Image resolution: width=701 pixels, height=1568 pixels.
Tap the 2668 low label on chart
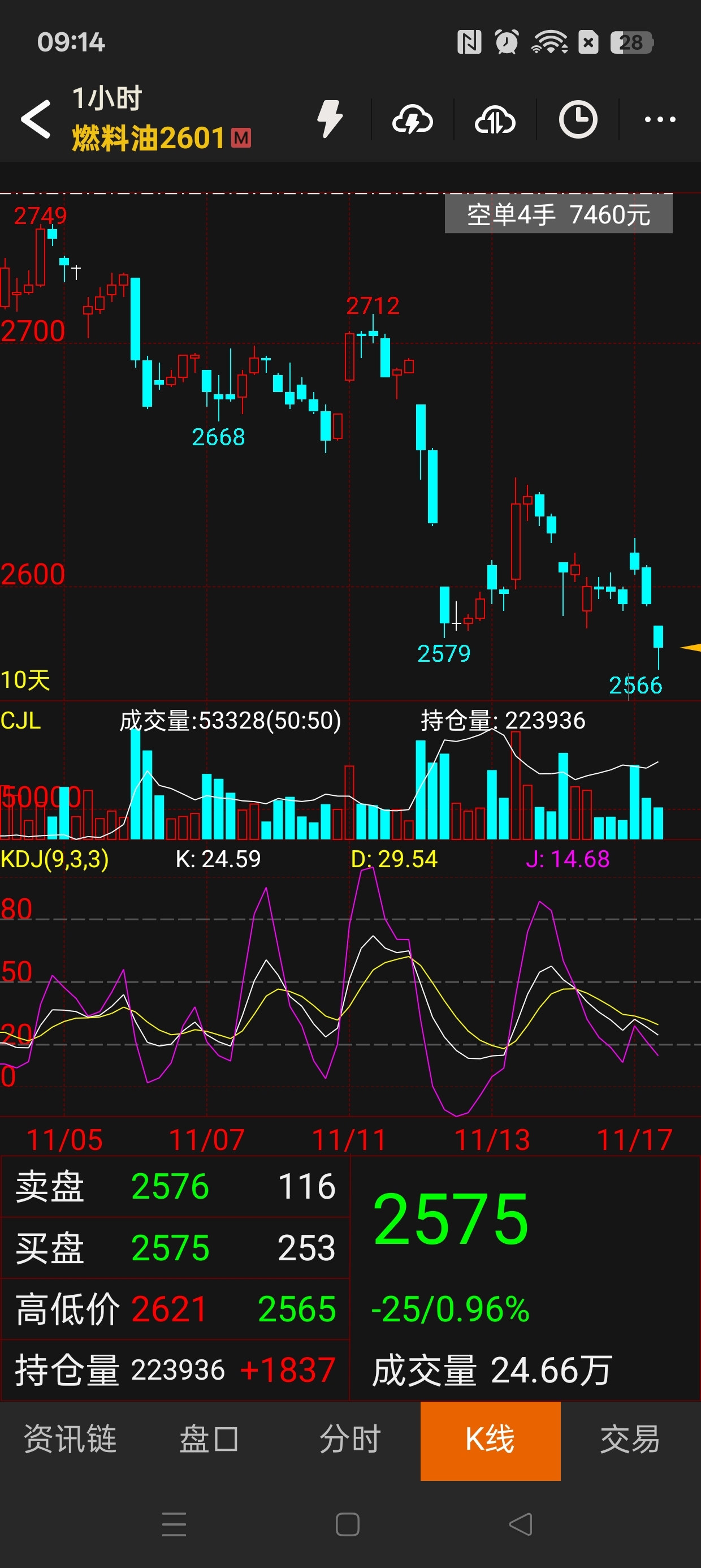(218, 437)
